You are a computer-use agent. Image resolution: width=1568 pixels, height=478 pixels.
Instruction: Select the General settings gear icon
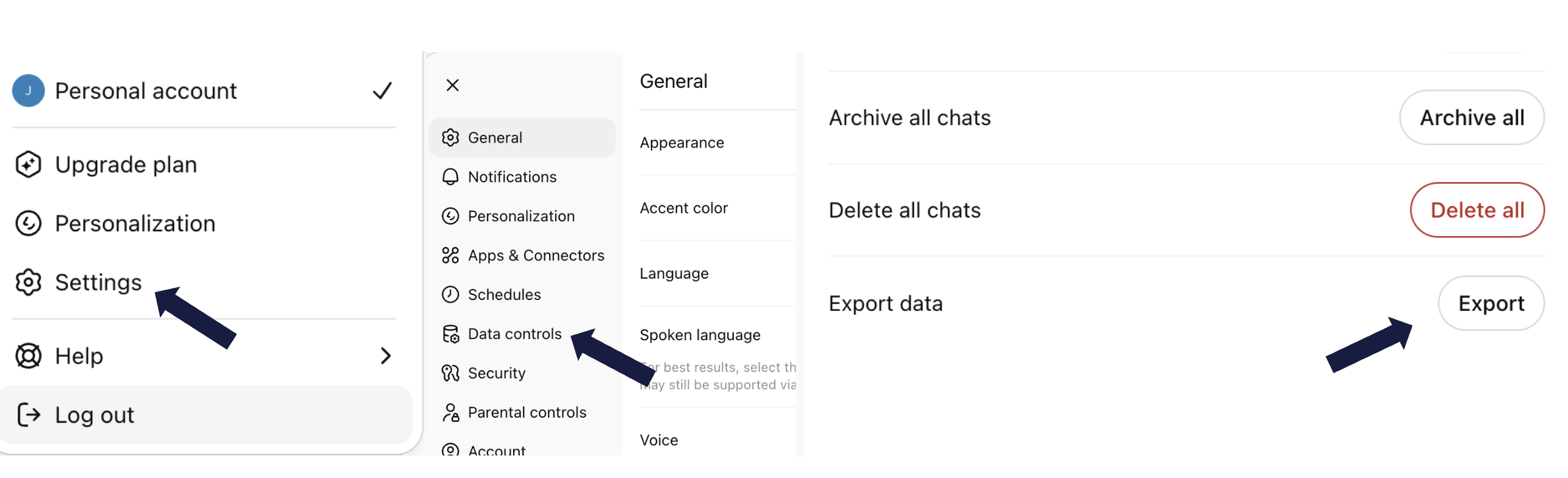451,137
